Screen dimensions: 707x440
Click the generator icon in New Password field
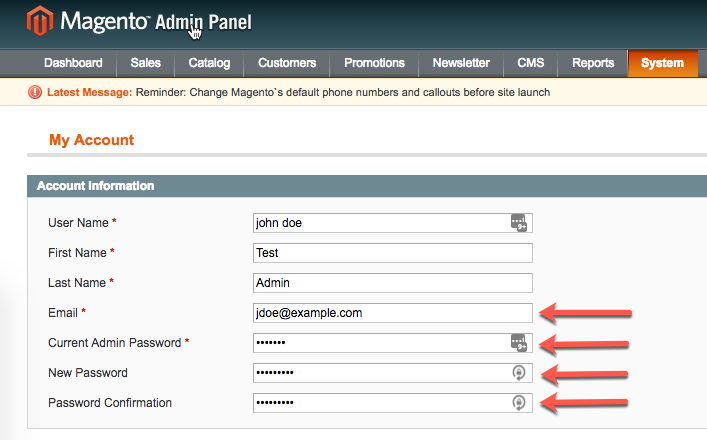coord(518,373)
